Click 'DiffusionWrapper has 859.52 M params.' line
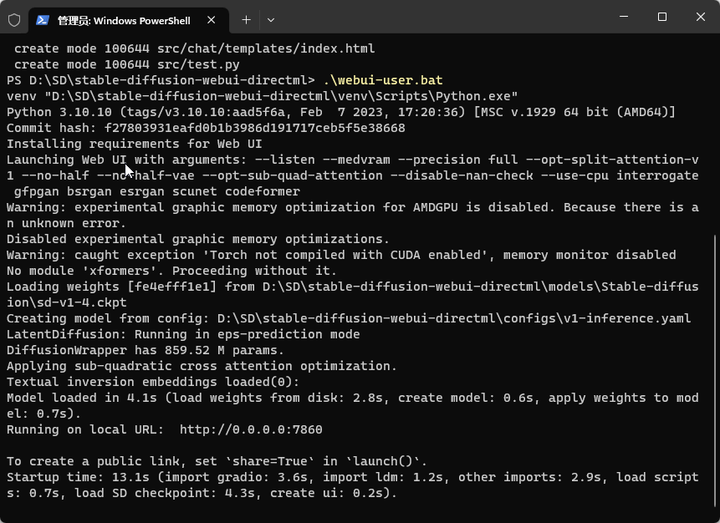720x523 pixels. tap(145, 350)
